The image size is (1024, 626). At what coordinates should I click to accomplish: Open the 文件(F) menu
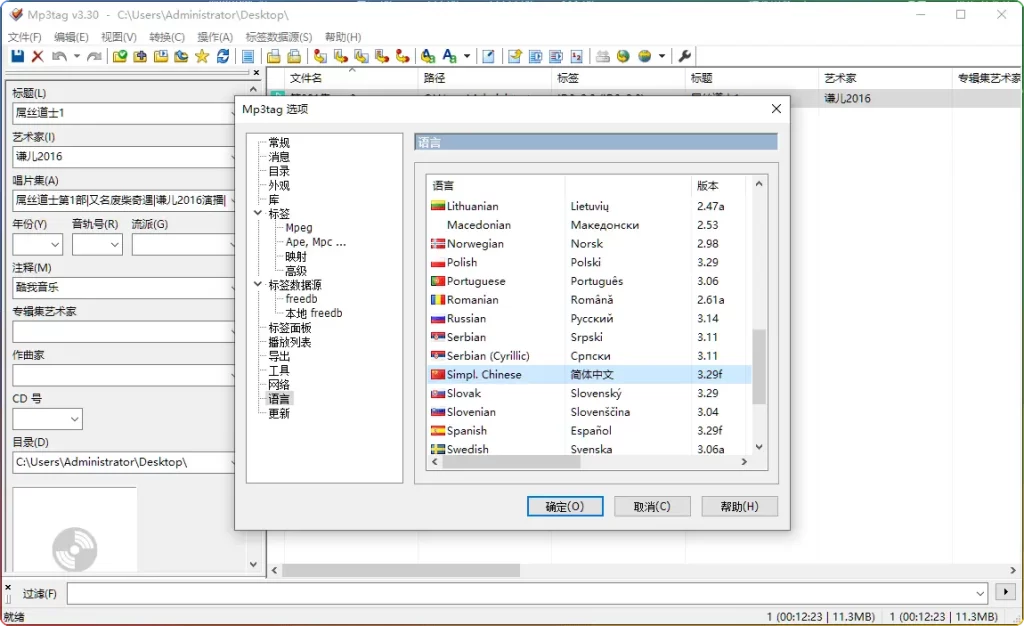[x=24, y=37]
